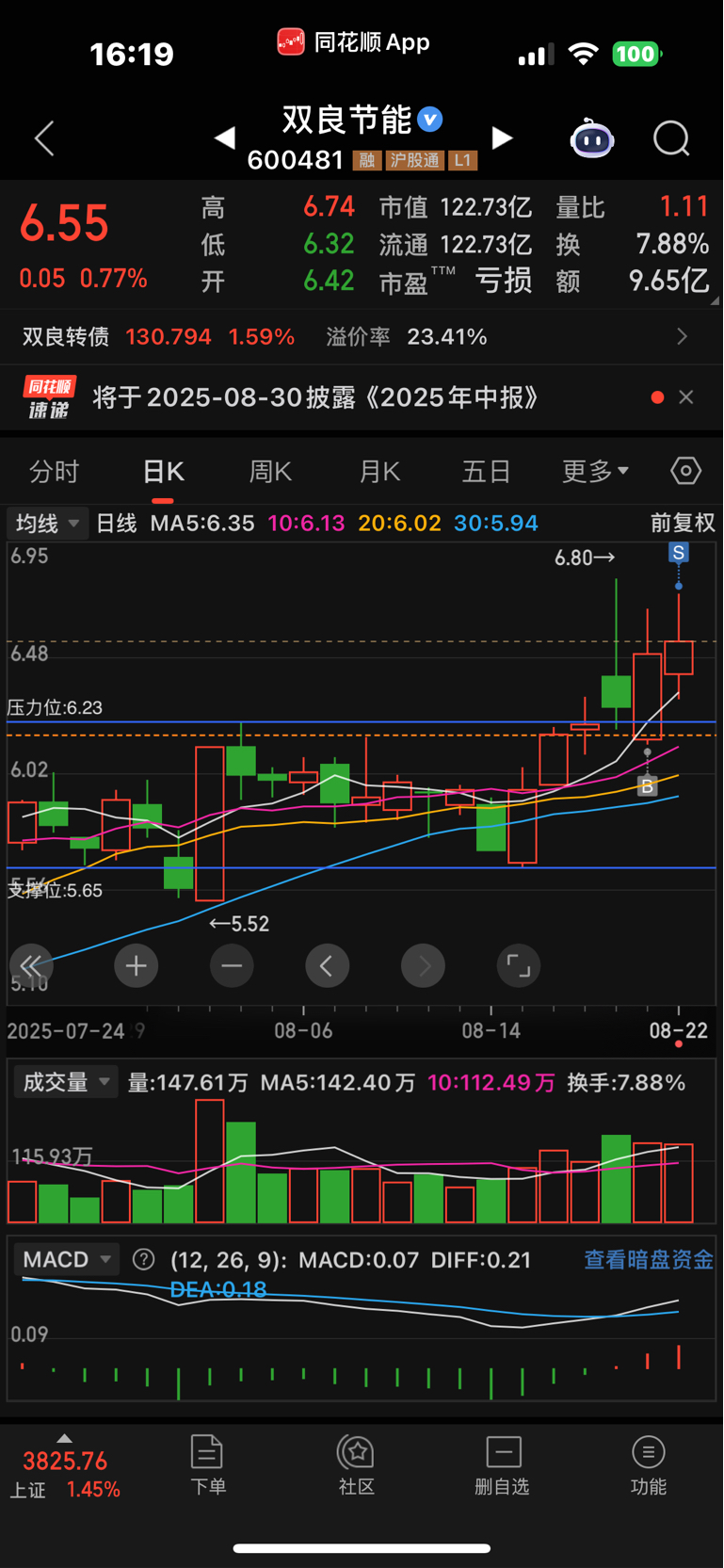724x1568 pixels.
Task: Move chart left with left chevron button
Action: click(x=328, y=965)
